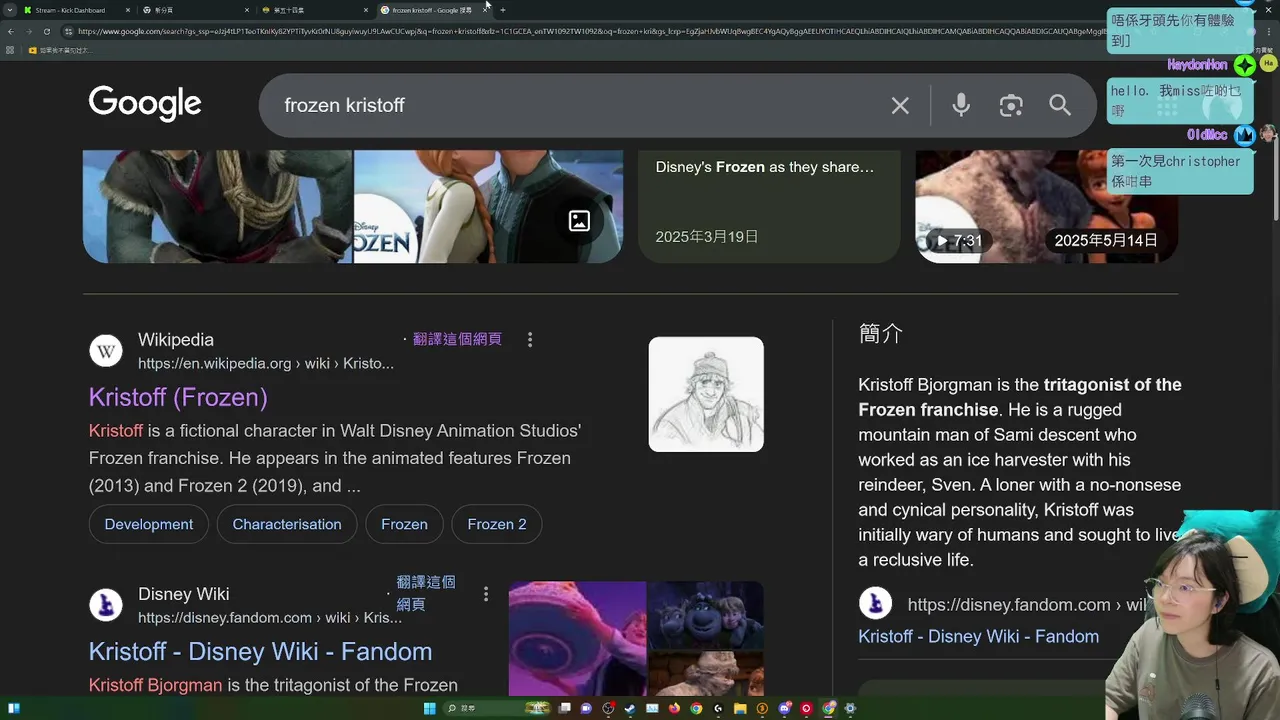Open article card dated 2025年3月19日
Image resolution: width=1280 pixels, height=720 pixels.
pyautogui.click(x=769, y=206)
